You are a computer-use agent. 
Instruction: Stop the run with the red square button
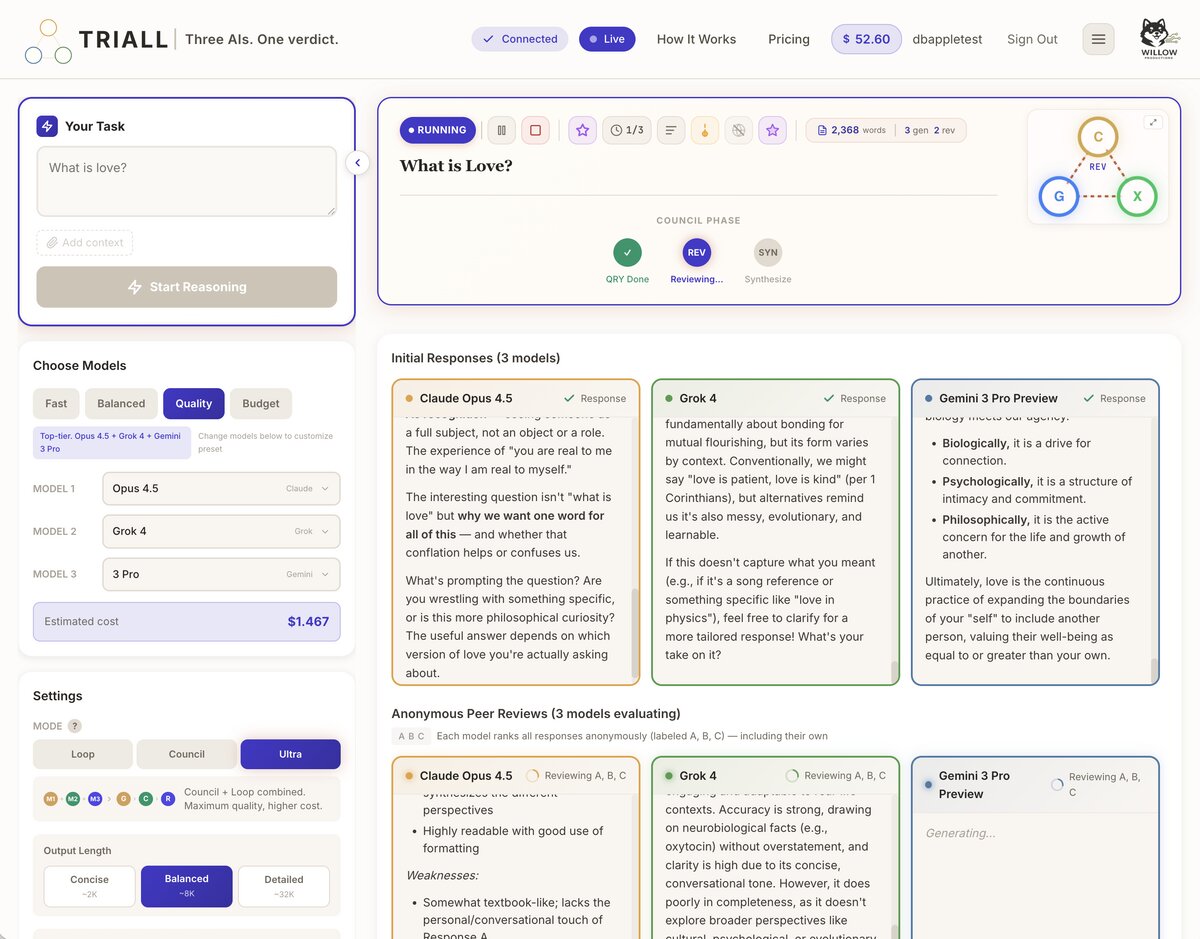pyautogui.click(x=535, y=130)
